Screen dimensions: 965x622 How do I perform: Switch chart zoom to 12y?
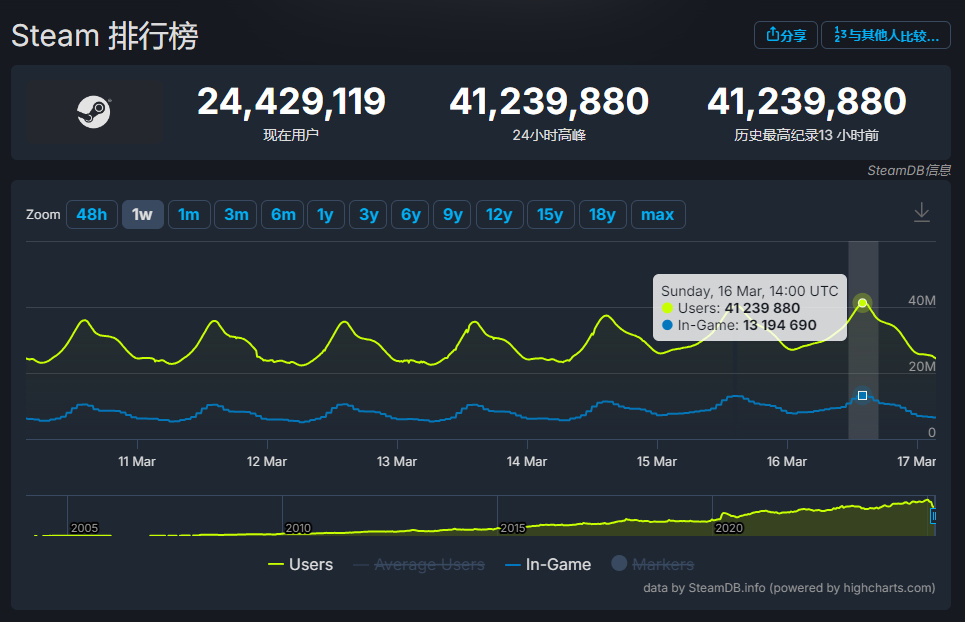click(x=499, y=215)
